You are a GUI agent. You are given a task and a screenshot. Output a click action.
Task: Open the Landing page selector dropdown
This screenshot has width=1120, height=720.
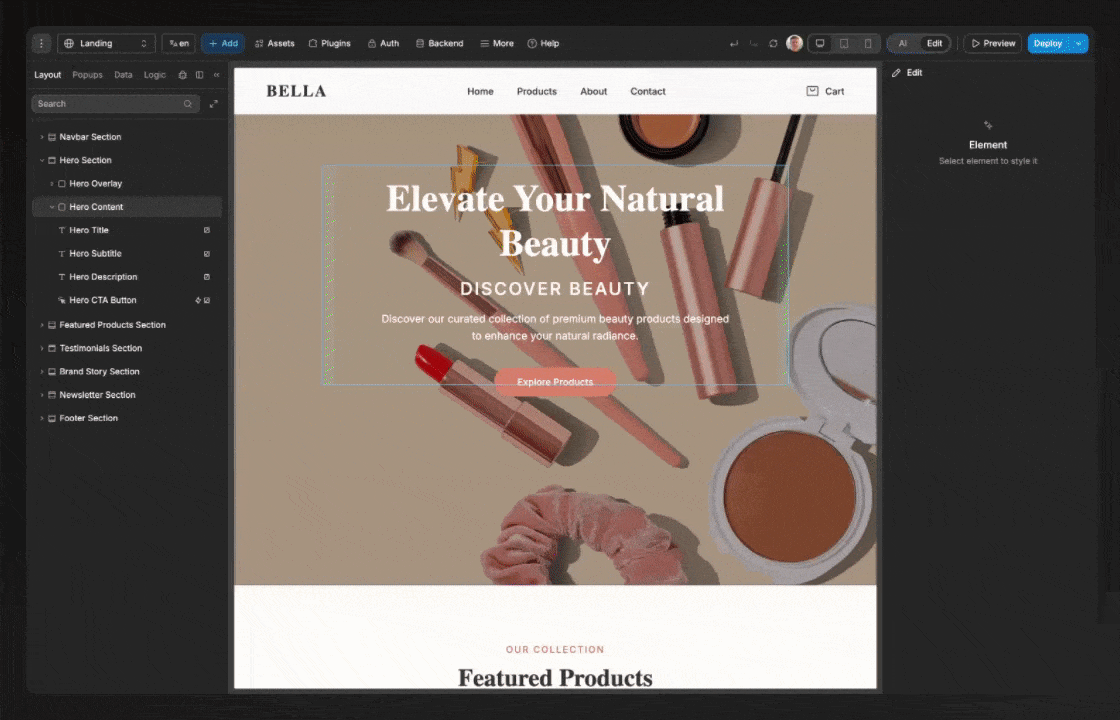pyautogui.click(x=107, y=43)
